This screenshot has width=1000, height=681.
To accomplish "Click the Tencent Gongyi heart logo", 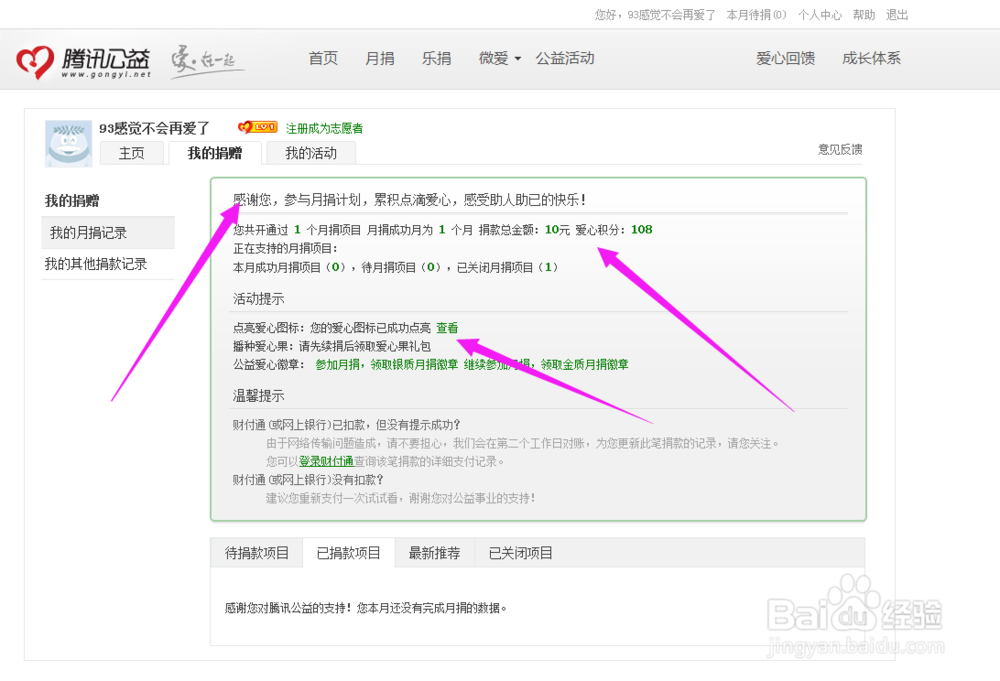I will coord(35,58).
